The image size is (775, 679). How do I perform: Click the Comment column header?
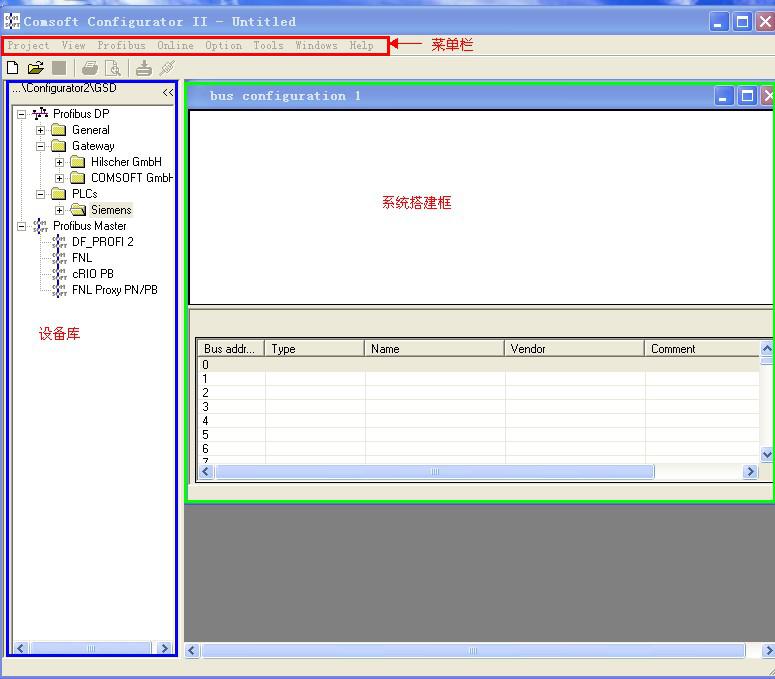[x=702, y=348]
